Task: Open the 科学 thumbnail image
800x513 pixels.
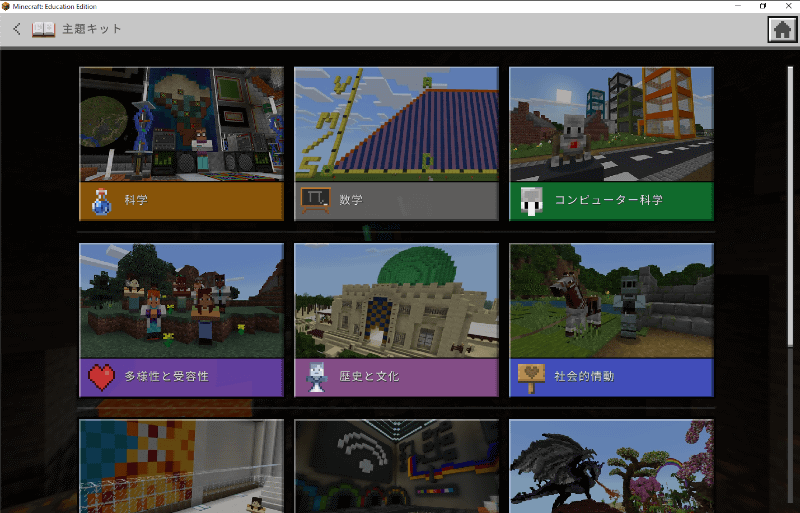Action: 181,124
